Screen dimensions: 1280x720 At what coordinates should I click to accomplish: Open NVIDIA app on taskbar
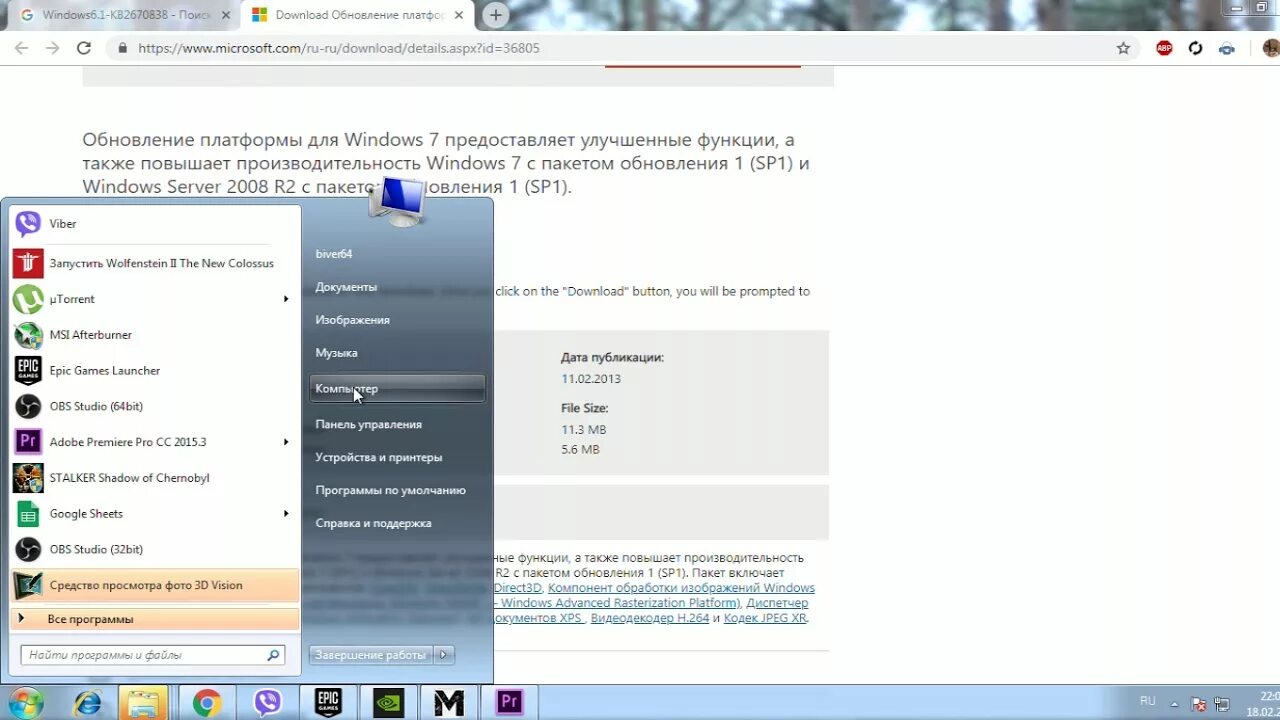pos(388,703)
